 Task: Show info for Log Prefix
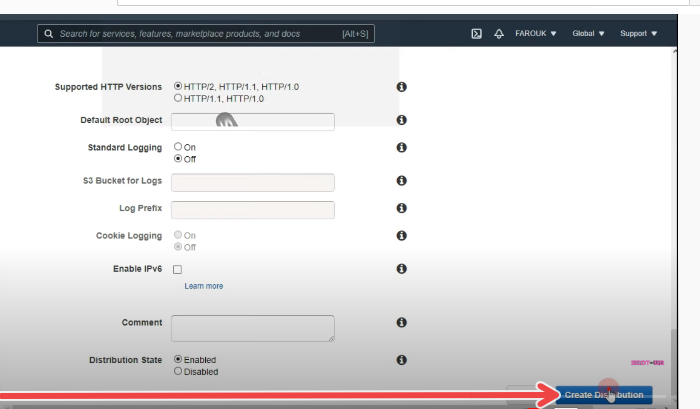tap(401, 208)
